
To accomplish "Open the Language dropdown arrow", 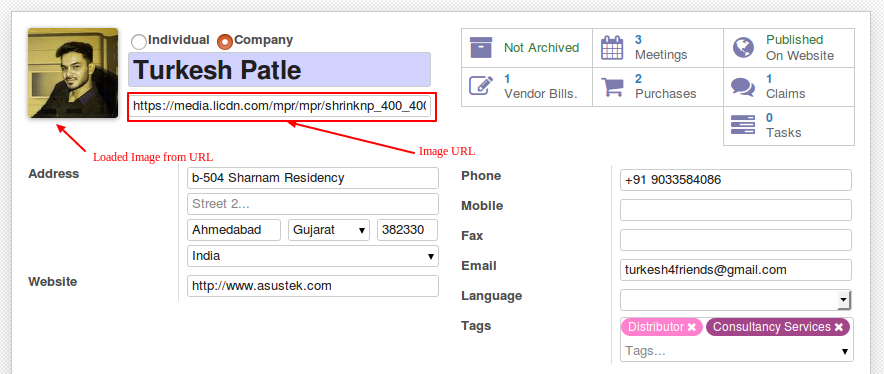I will click(843, 300).
